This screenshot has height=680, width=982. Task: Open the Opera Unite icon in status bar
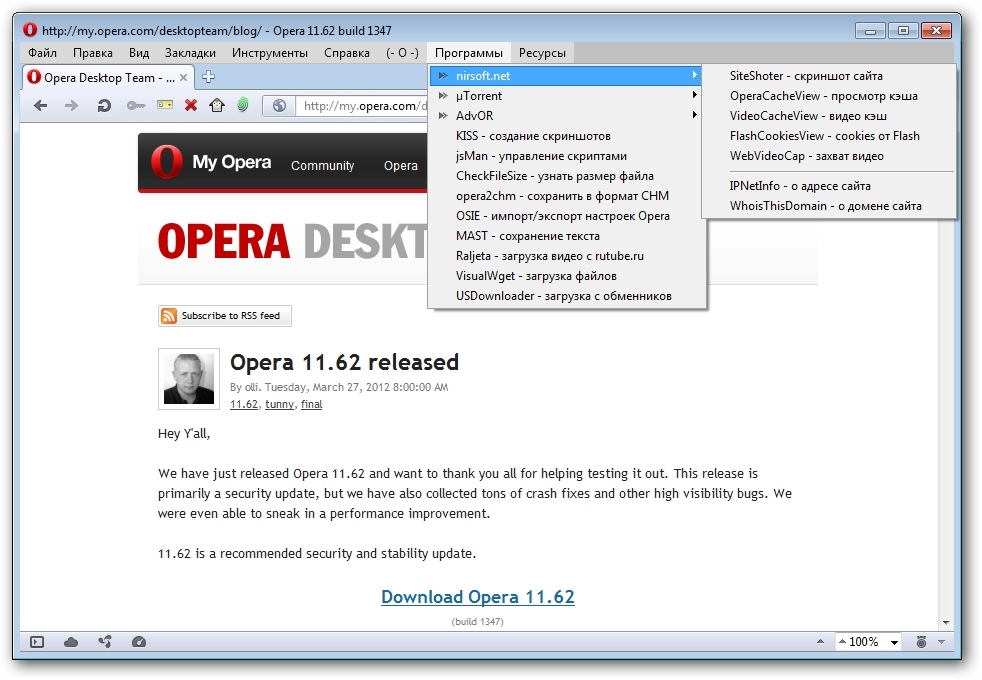(x=105, y=642)
